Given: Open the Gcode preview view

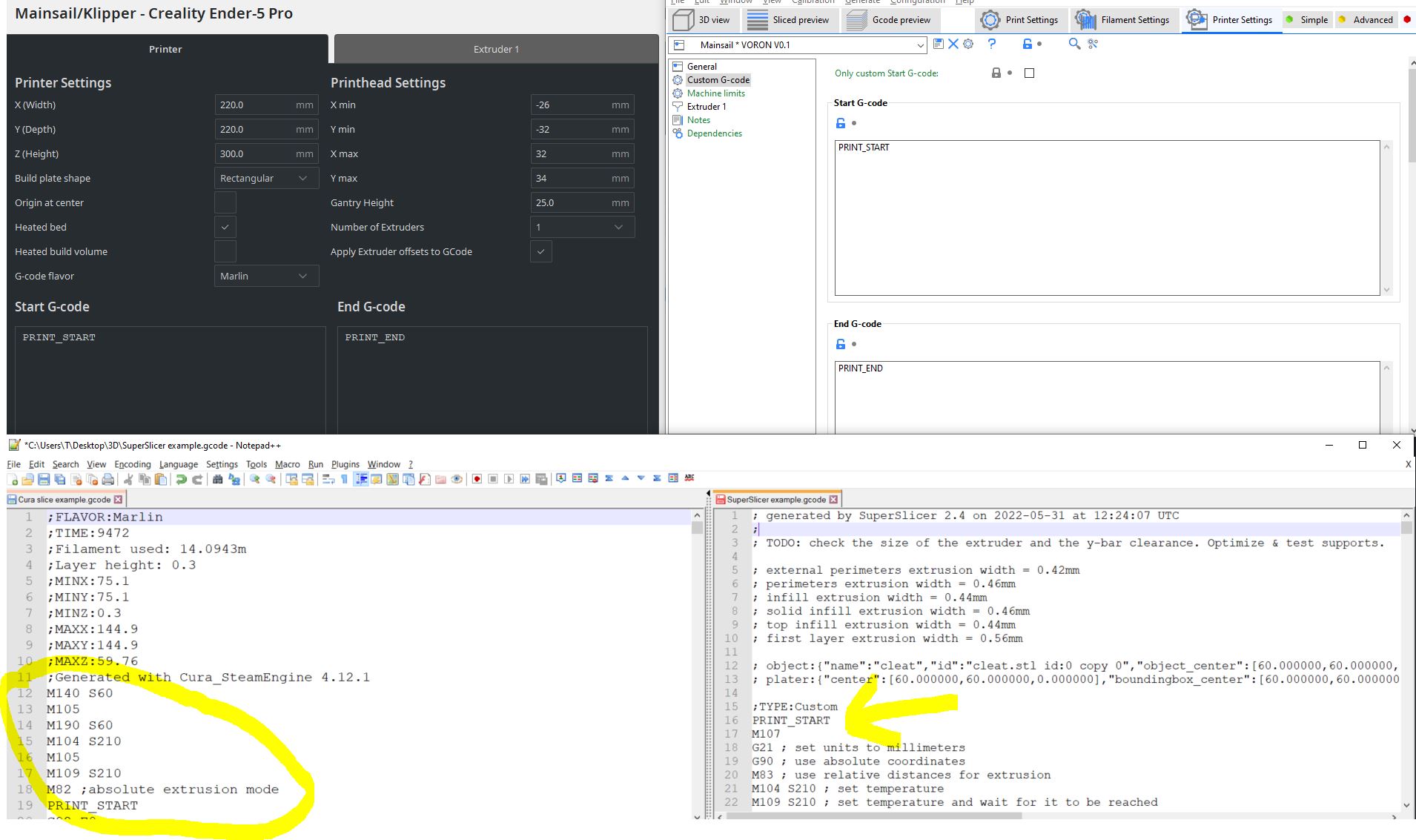Looking at the screenshot, I should 890,20.
